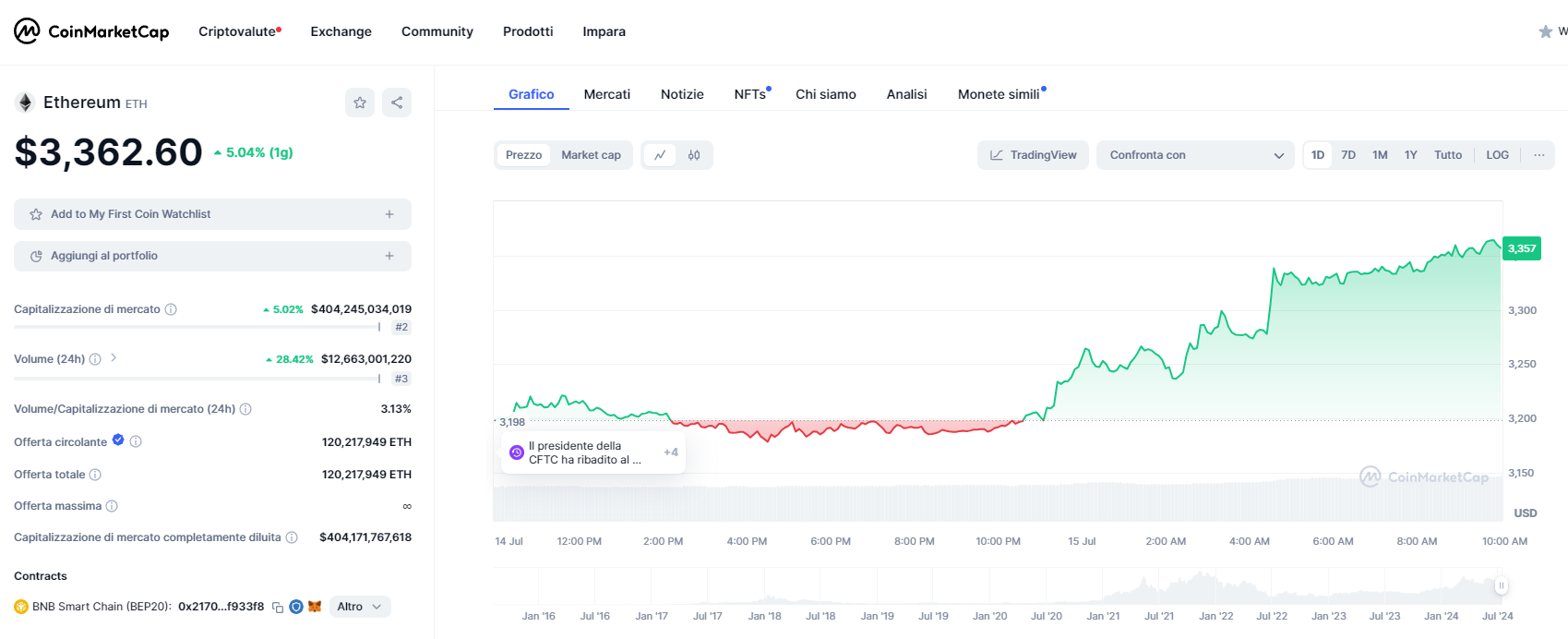Viewport: 1568px width, 639px height.
Task: Add token to MetaMask fox icon
Action: (315, 607)
